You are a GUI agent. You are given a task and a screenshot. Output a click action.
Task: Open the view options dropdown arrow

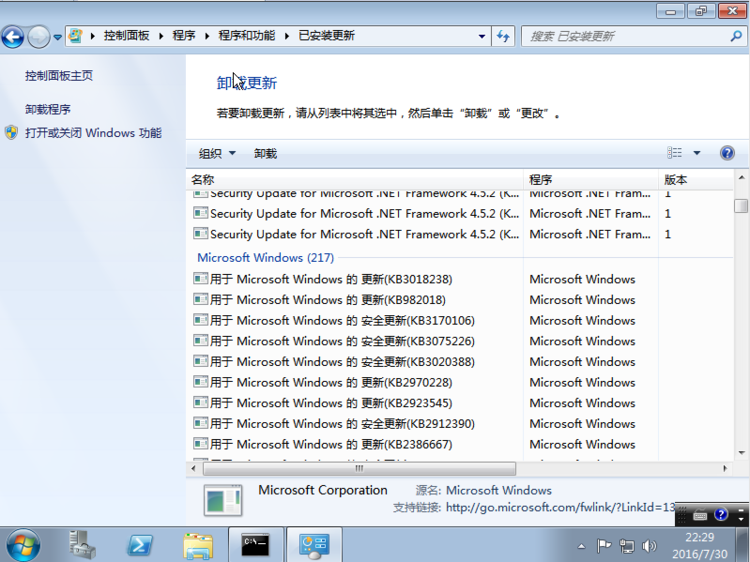(697, 153)
